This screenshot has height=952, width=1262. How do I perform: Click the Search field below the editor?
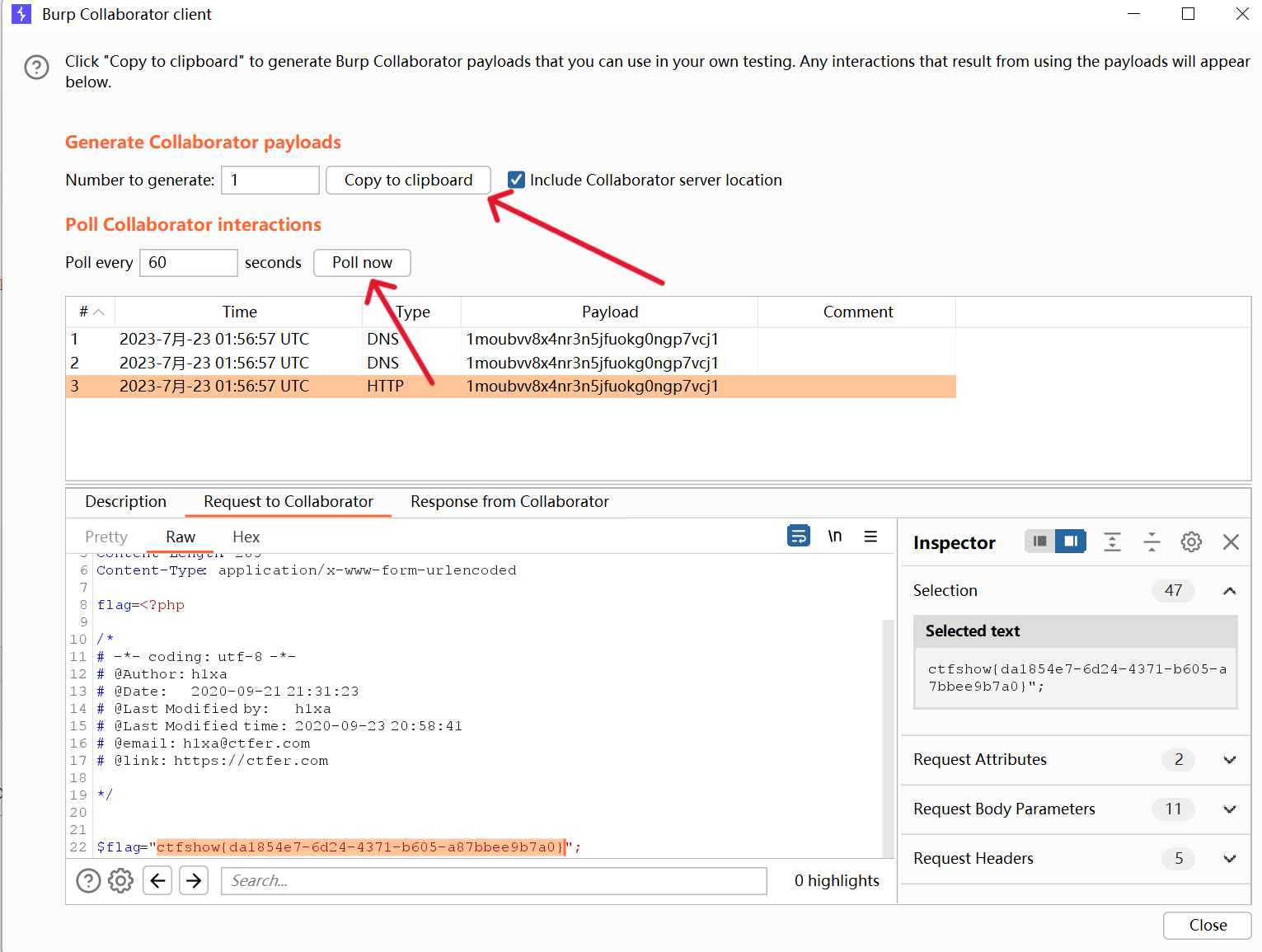tap(494, 881)
